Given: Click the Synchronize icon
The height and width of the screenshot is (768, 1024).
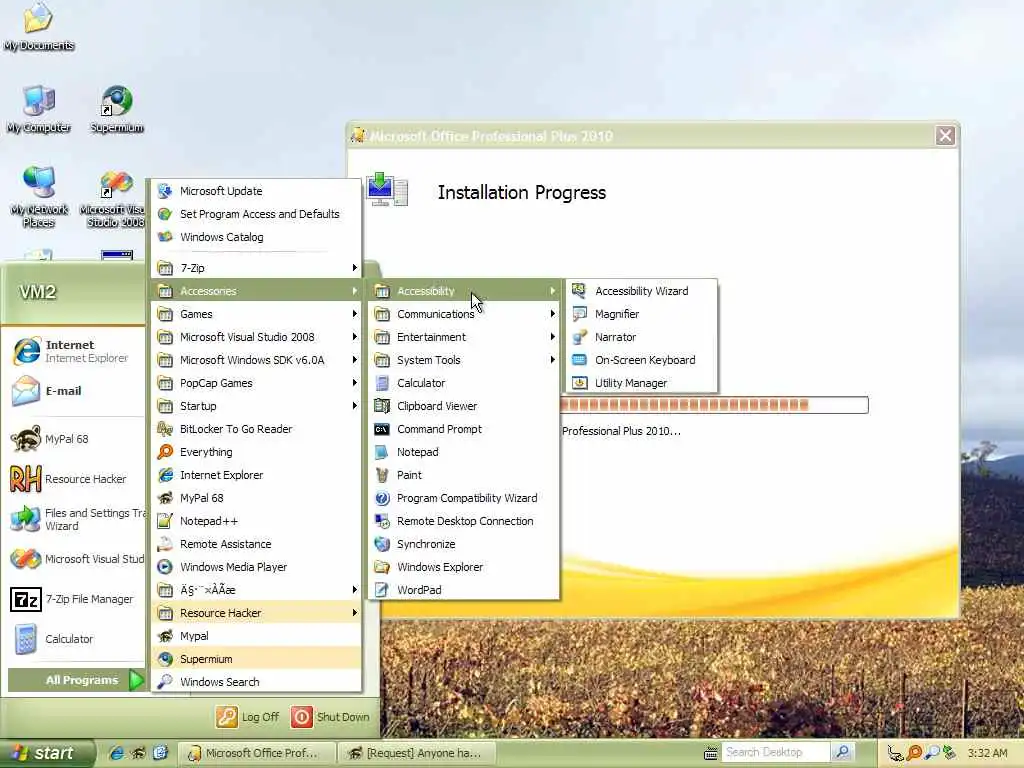Looking at the screenshot, I should click(382, 544).
